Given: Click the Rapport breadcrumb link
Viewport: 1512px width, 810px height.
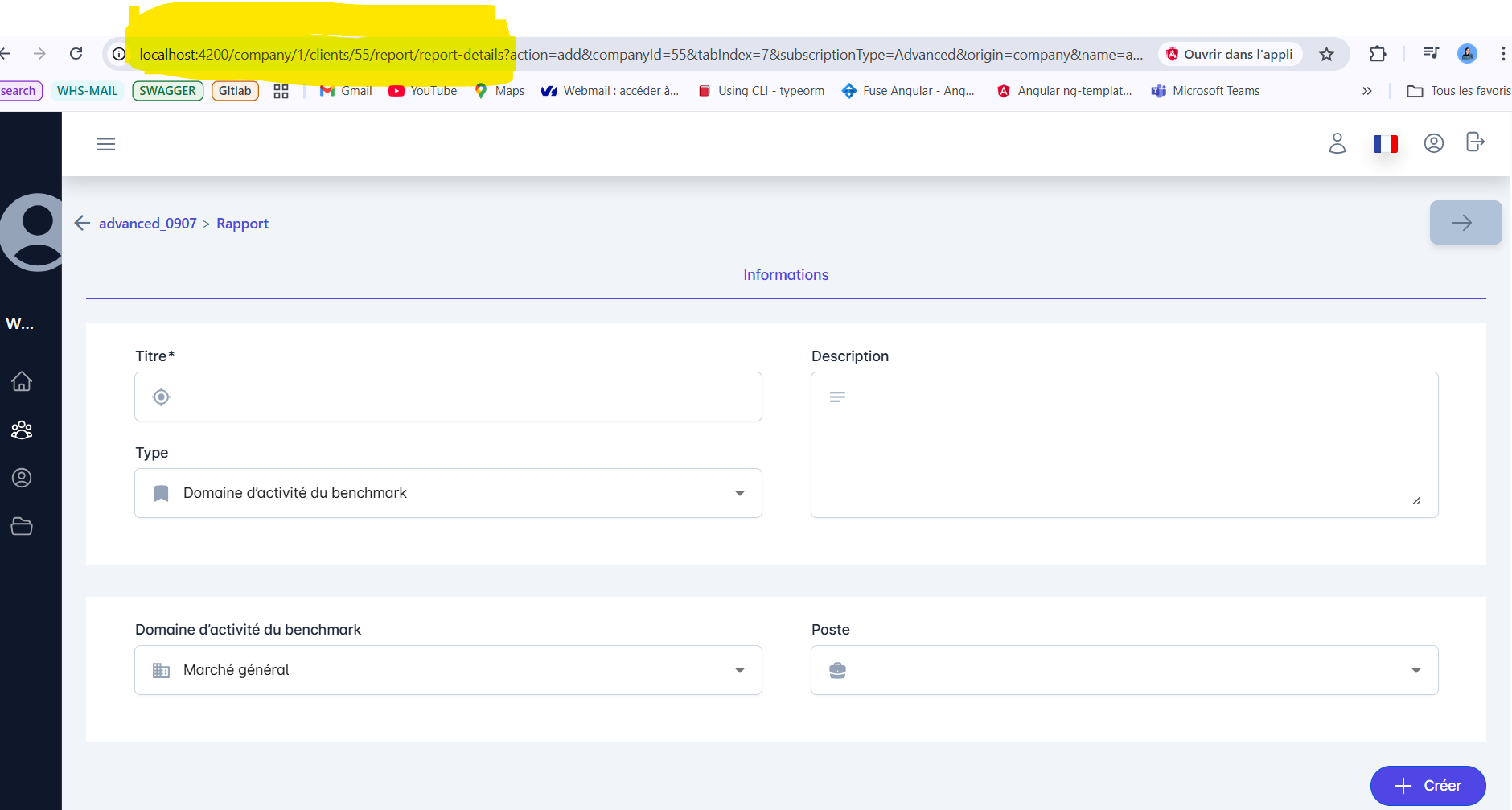Looking at the screenshot, I should click(242, 224).
